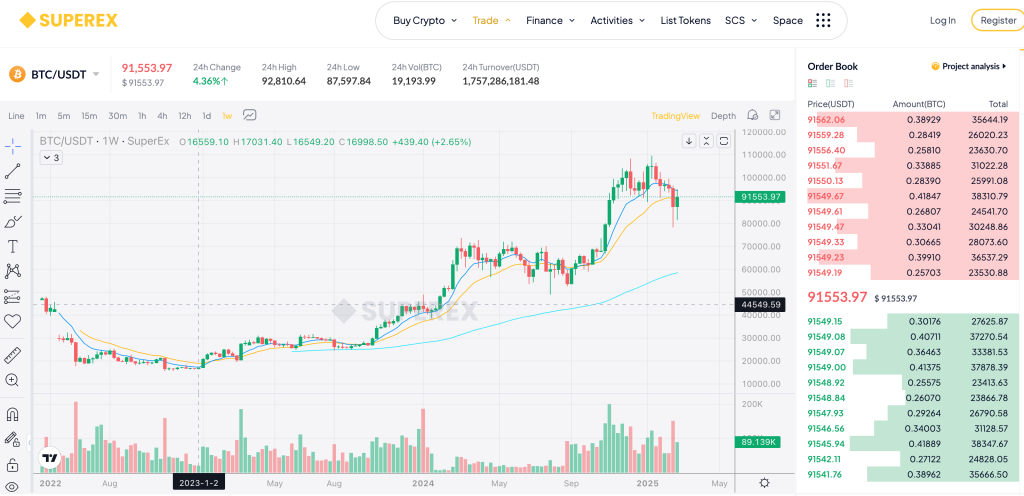Click the 91549.15 bid price row
Screen dimensions: 1024x496
click(900, 321)
